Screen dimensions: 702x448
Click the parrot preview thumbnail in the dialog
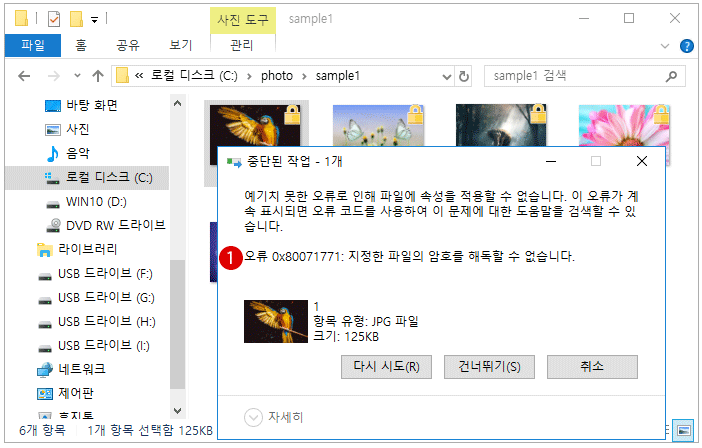(x=276, y=322)
